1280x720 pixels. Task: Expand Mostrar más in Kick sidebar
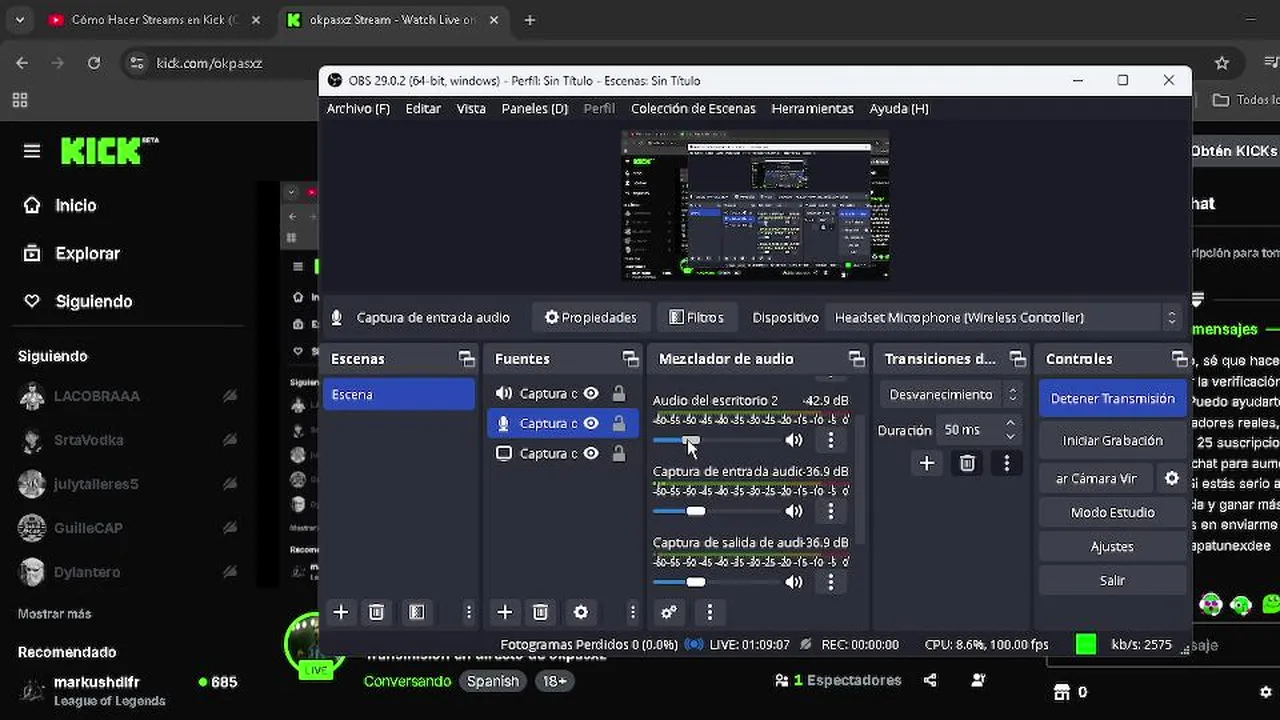(55, 613)
